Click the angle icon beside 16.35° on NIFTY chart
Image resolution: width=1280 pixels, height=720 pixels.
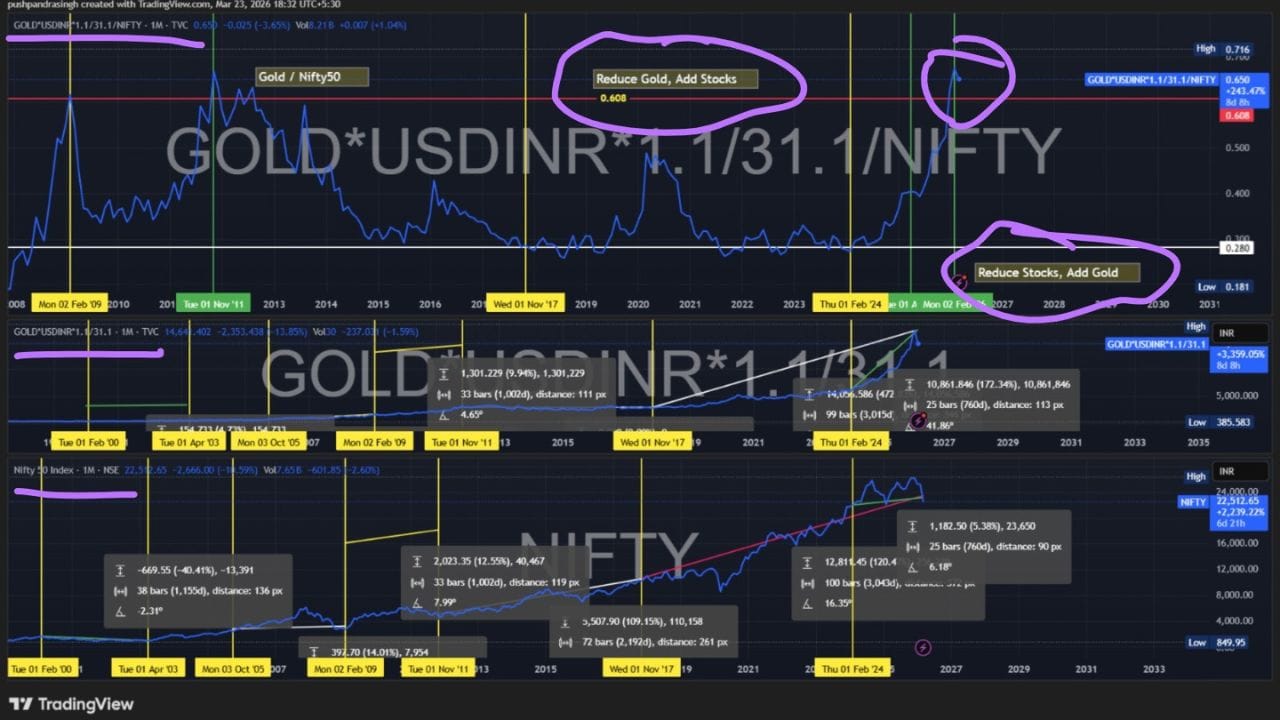point(808,602)
